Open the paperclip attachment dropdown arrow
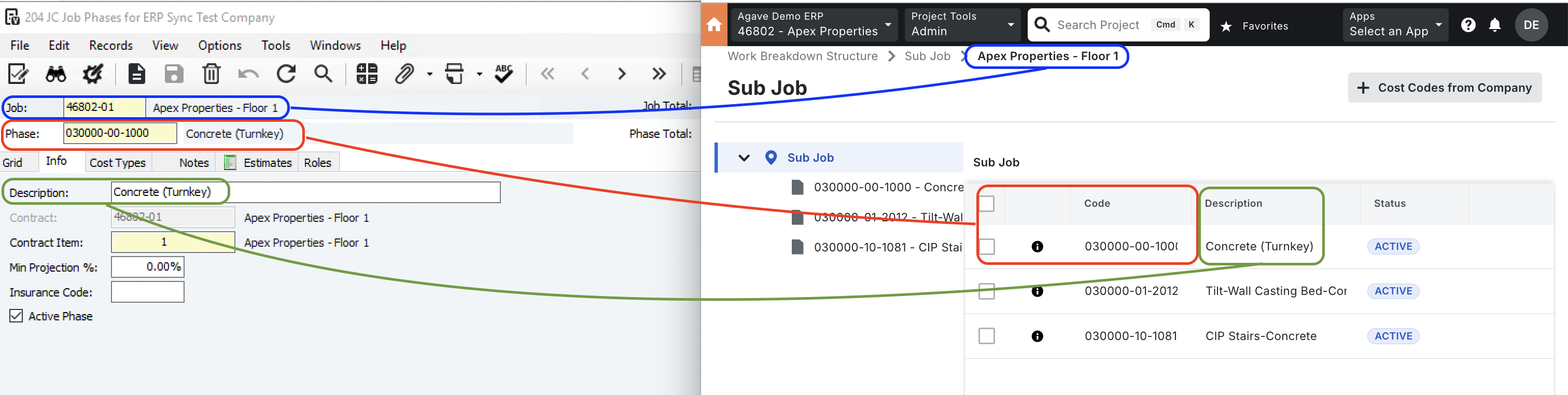This screenshot has width=1568, height=395. click(x=430, y=74)
